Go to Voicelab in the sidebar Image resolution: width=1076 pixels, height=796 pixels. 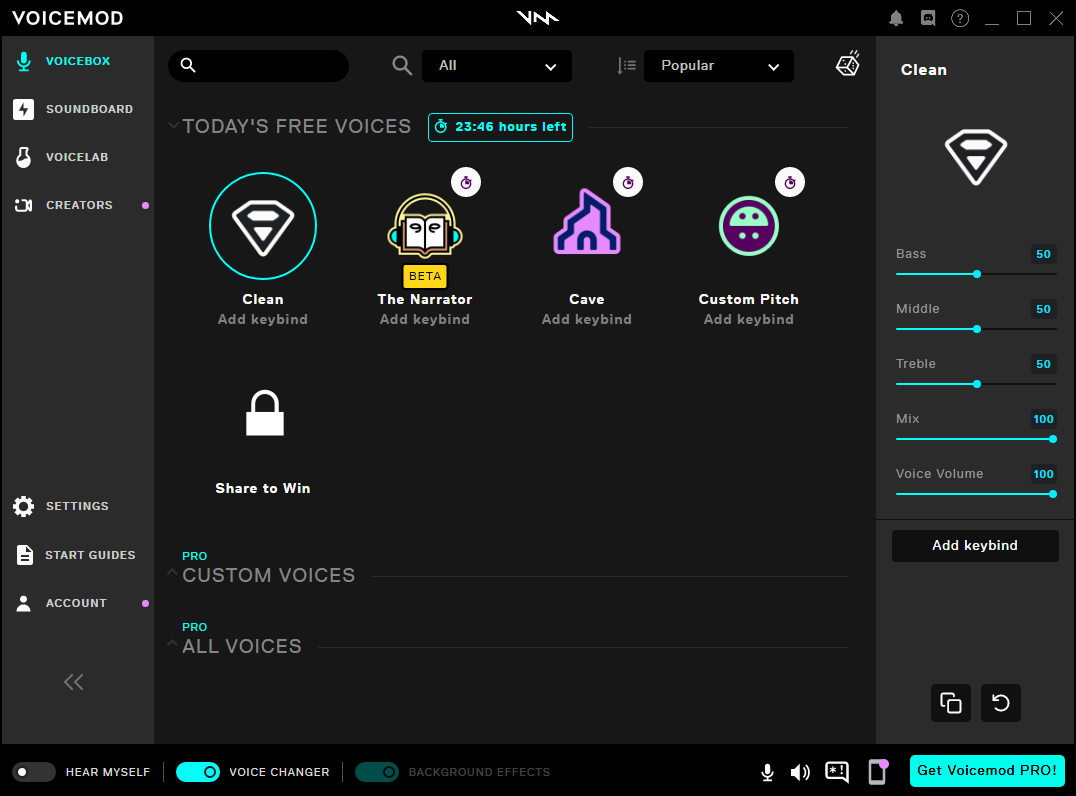76,157
